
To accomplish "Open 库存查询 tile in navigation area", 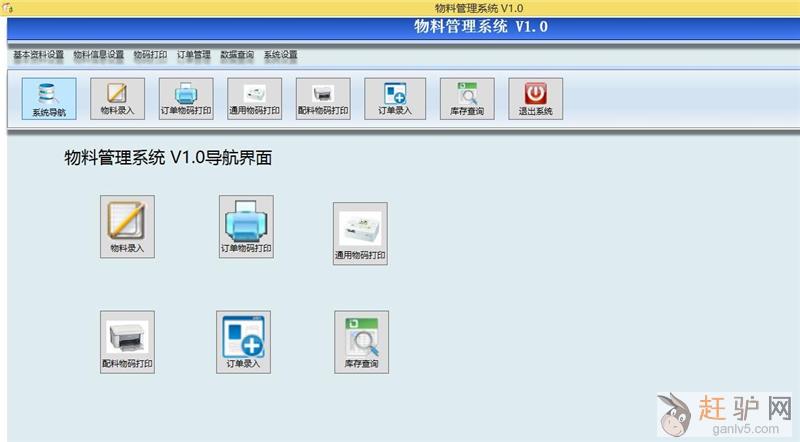I will [x=361, y=342].
